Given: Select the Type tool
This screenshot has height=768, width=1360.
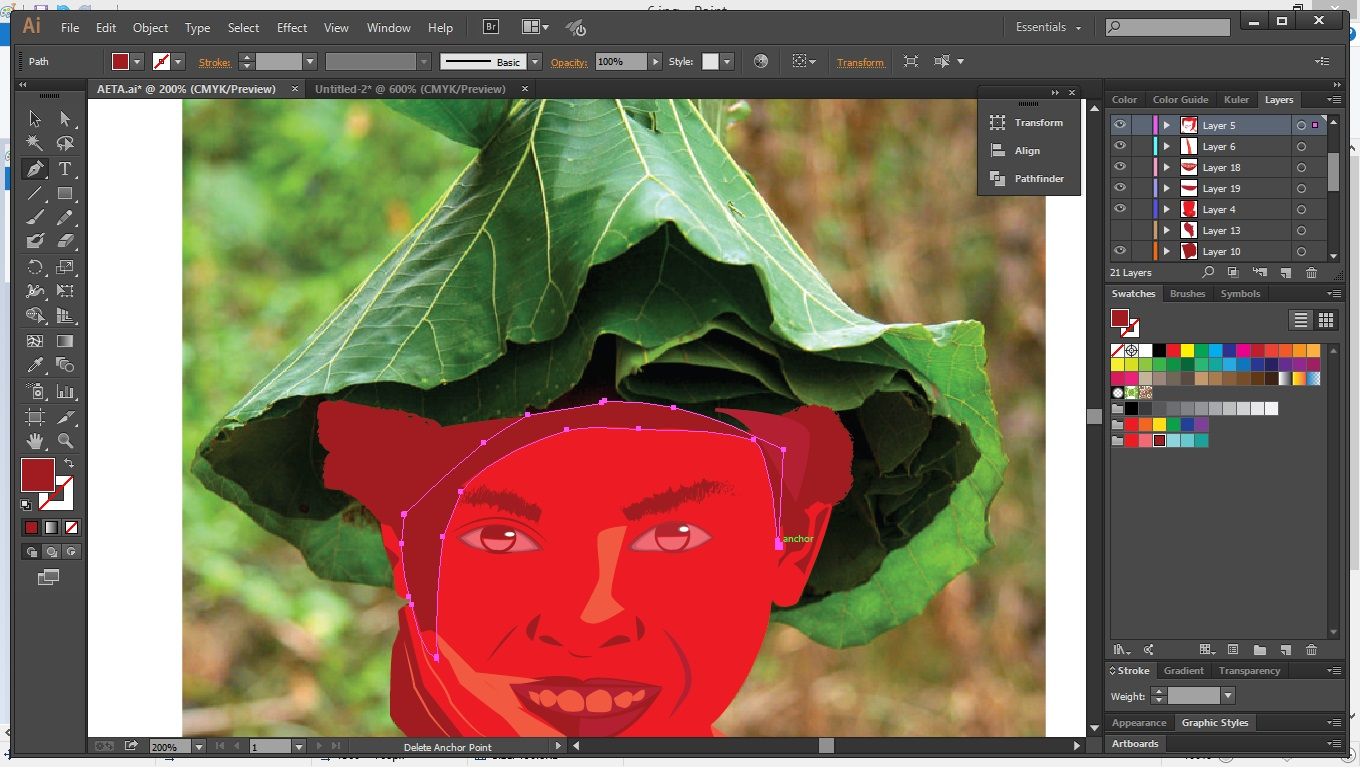Looking at the screenshot, I should click(x=65, y=168).
